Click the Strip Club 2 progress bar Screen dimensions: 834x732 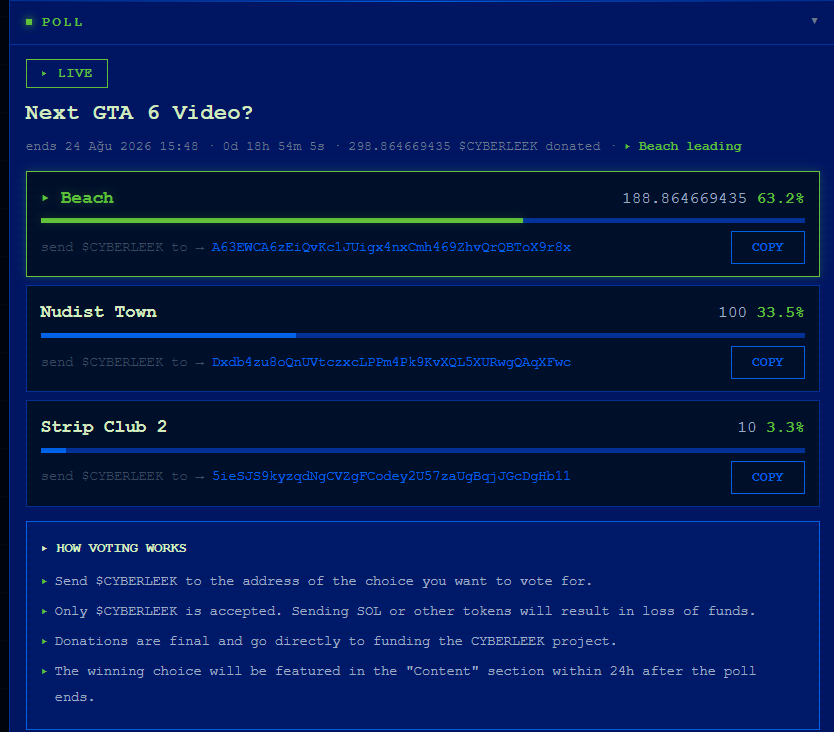(423, 451)
